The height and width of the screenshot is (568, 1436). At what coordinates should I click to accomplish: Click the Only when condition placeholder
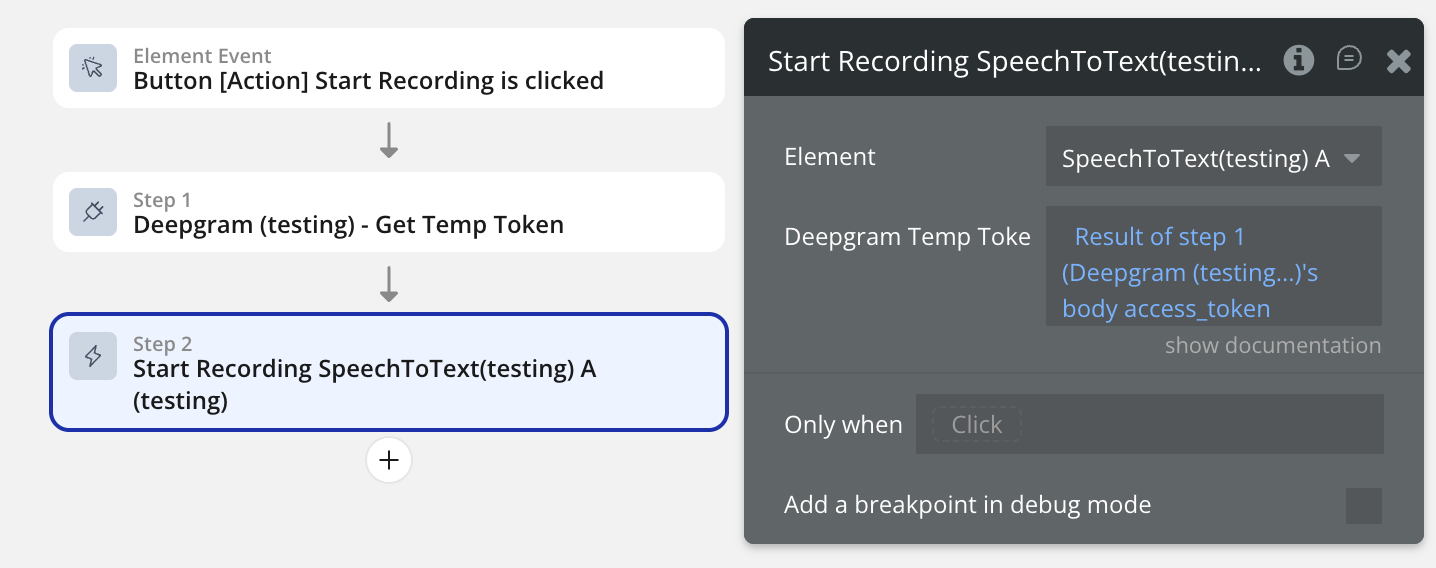tap(976, 424)
